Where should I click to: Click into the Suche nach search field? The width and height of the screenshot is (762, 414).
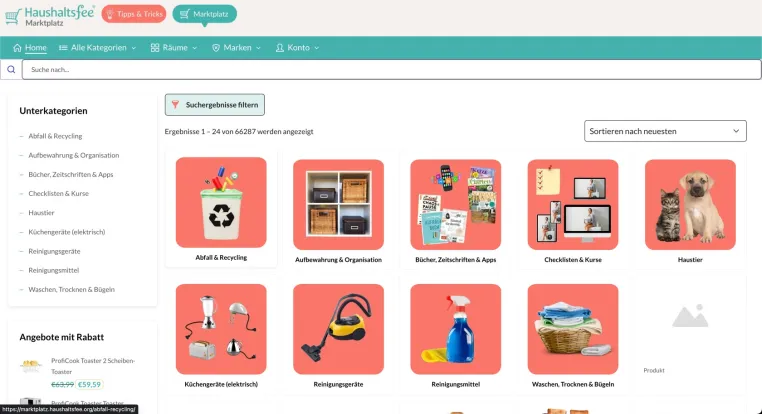click(x=391, y=69)
